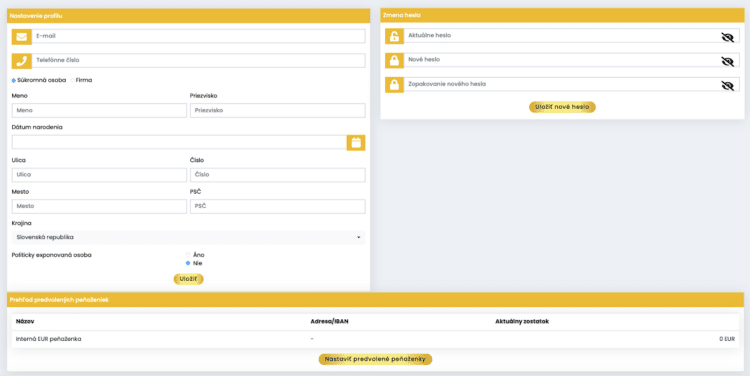Open the calendar date picker icon
This screenshot has height=376, width=750.
coord(356,143)
